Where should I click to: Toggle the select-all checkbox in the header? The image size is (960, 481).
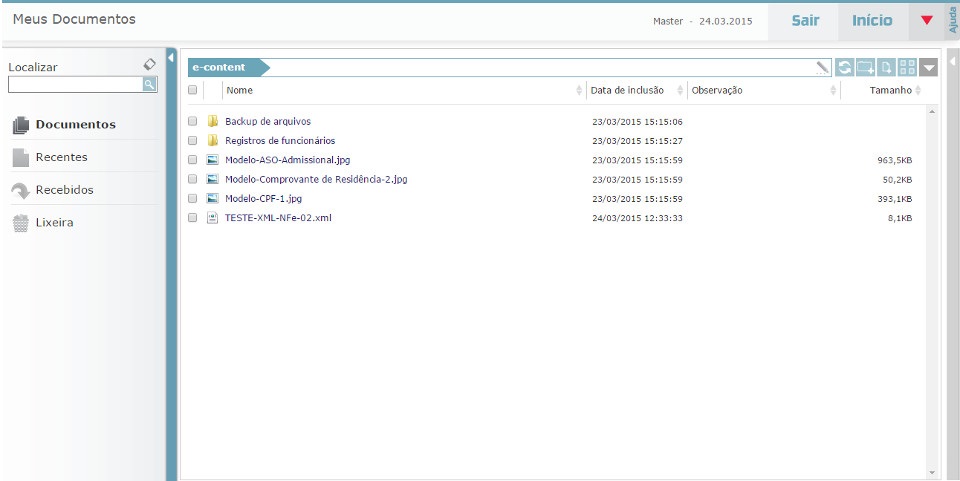coord(193,91)
